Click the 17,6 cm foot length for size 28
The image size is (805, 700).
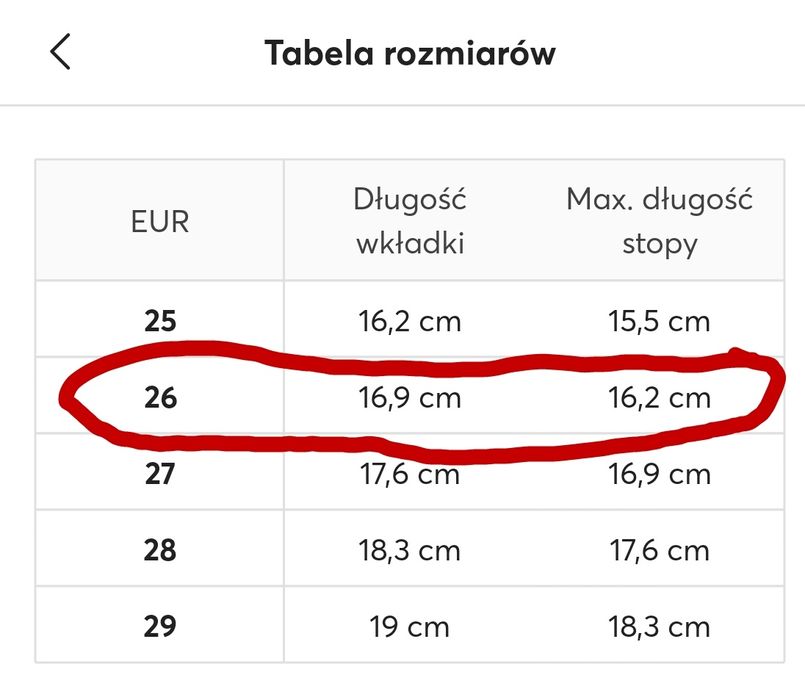(x=659, y=549)
